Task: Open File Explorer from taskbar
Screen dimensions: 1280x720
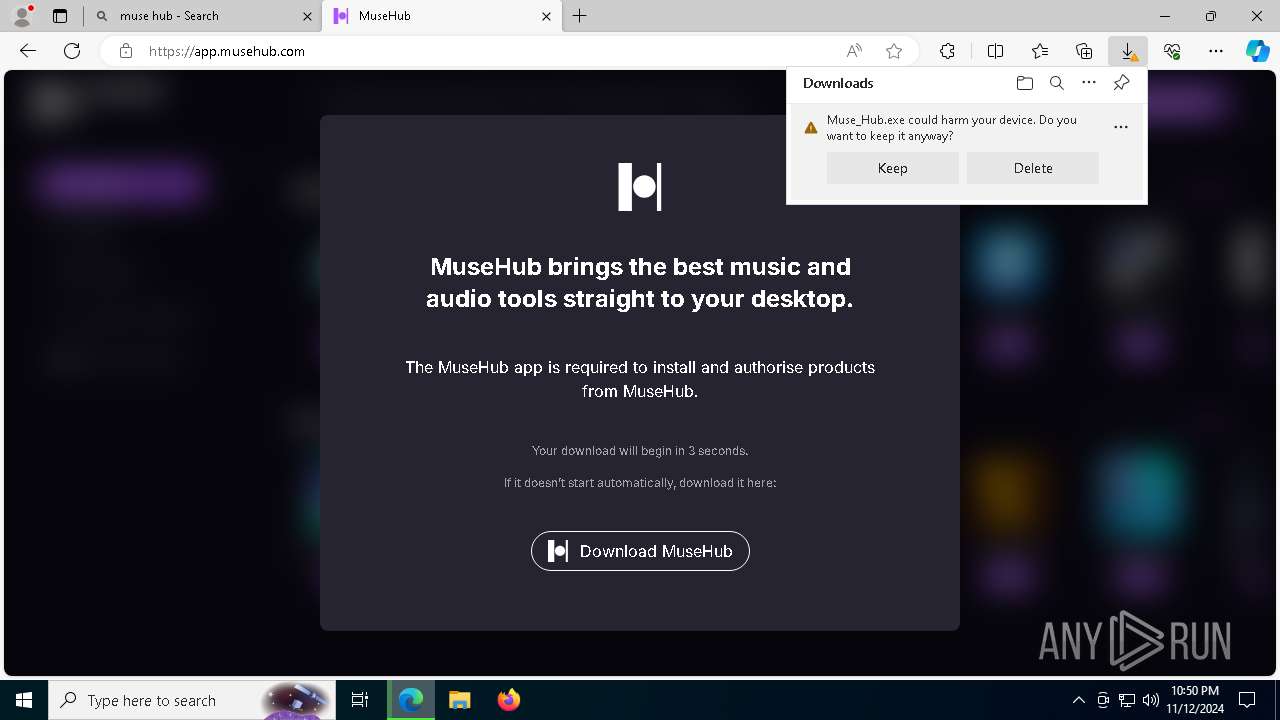Action: [459, 700]
